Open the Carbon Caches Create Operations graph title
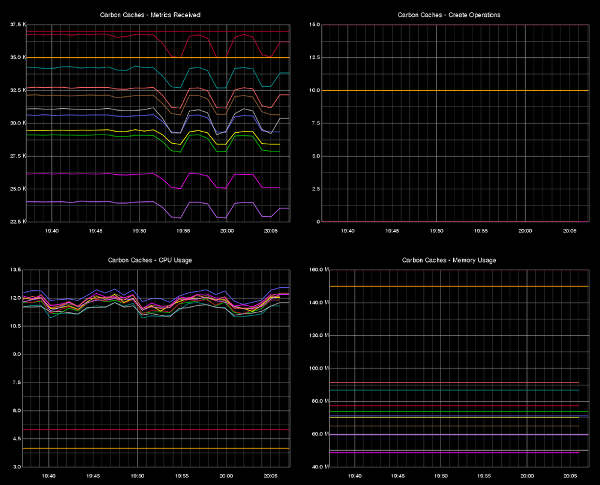This screenshot has width=600, height=485. [x=450, y=16]
